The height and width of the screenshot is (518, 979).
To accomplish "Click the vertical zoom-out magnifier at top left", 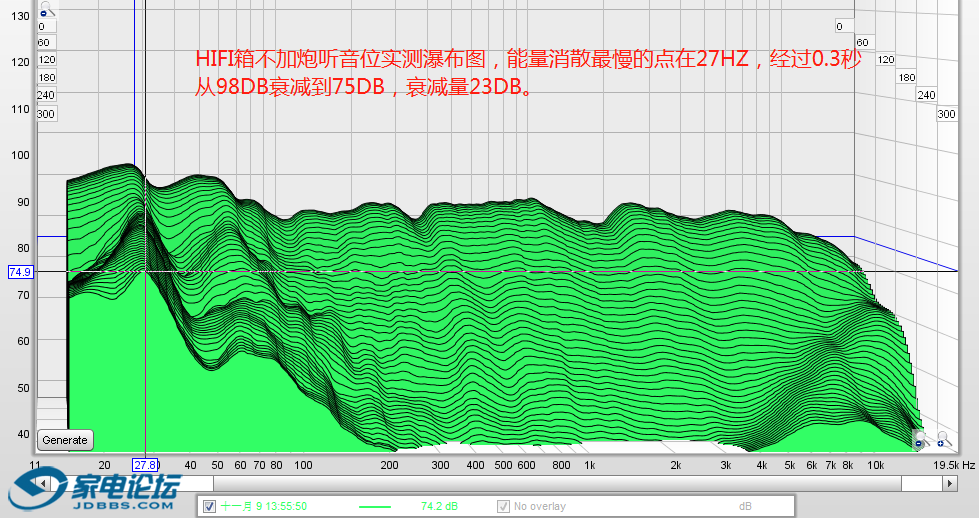I will pos(44,10).
